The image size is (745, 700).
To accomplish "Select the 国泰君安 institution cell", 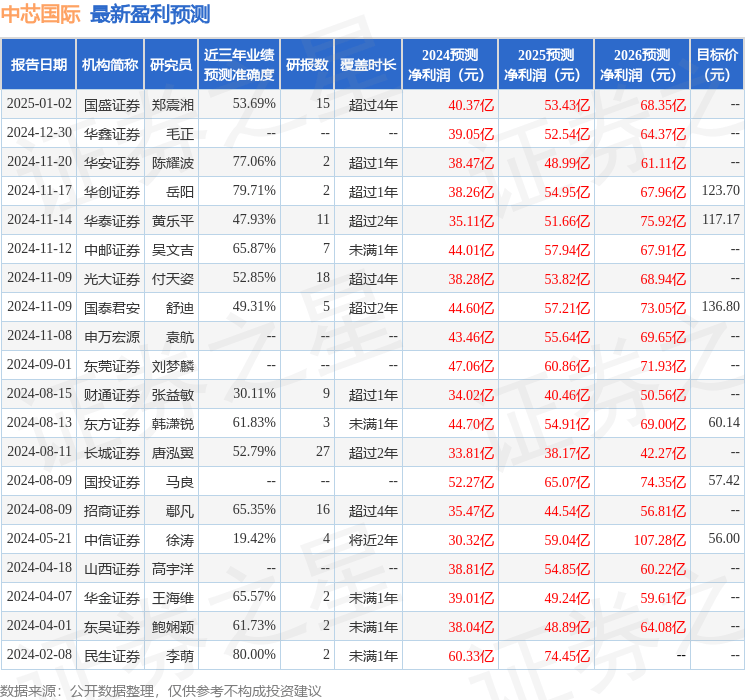I will [x=112, y=307].
